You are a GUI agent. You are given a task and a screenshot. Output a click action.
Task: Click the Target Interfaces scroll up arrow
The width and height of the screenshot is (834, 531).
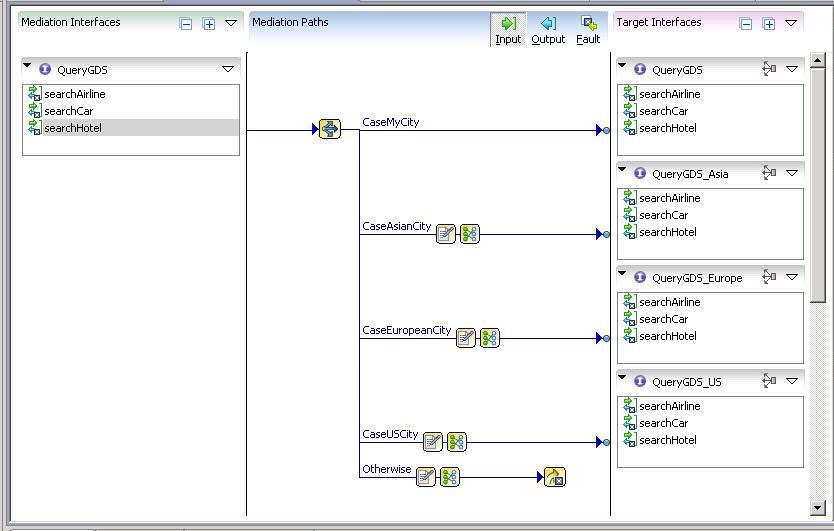(x=818, y=60)
